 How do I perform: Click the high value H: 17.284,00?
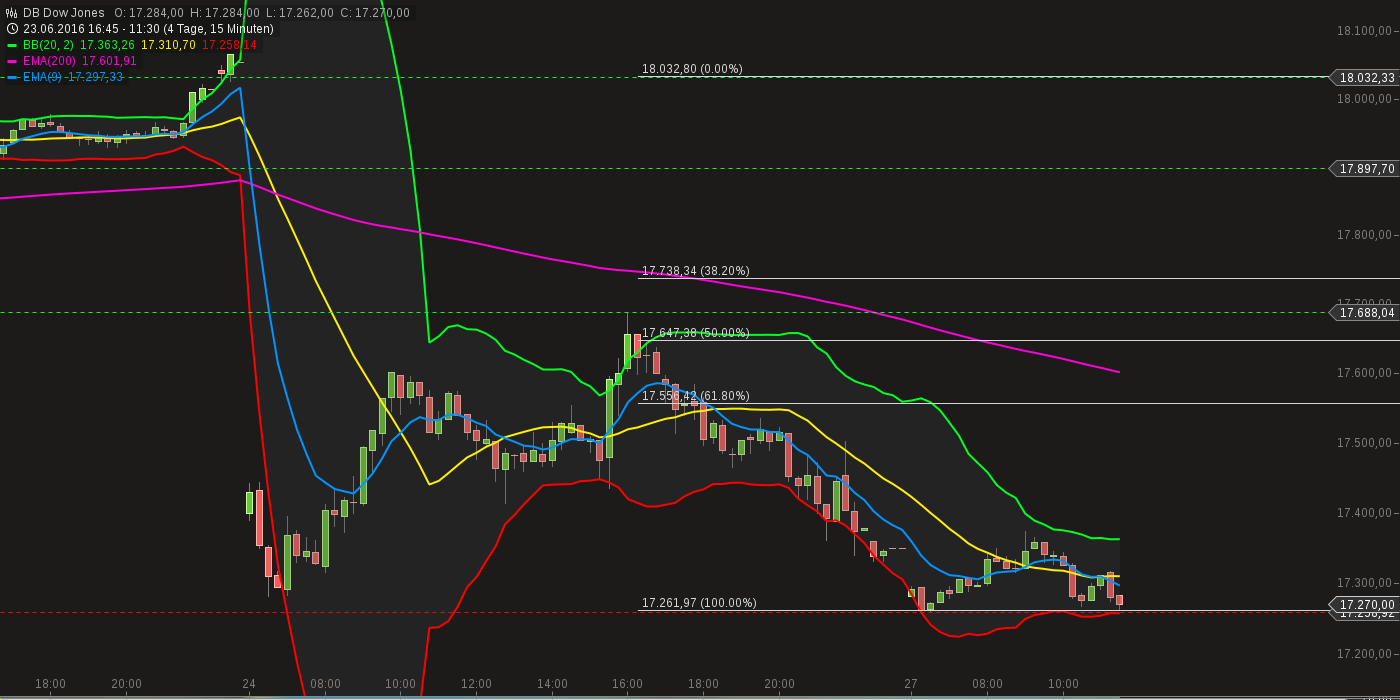pos(226,13)
